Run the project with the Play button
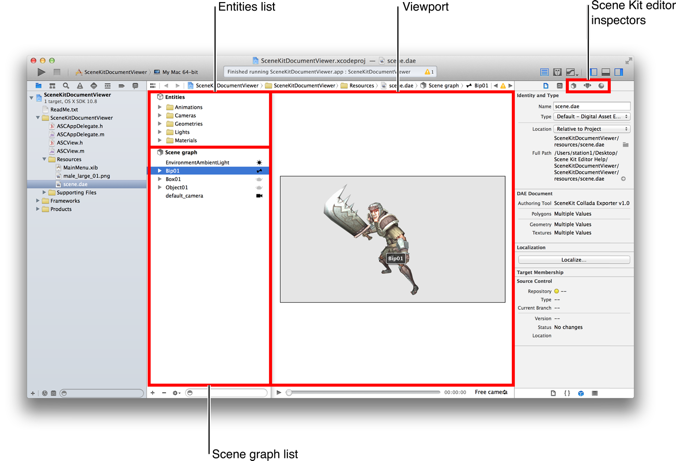This screenshot has height=461, width=676. [x=41, y=72]
